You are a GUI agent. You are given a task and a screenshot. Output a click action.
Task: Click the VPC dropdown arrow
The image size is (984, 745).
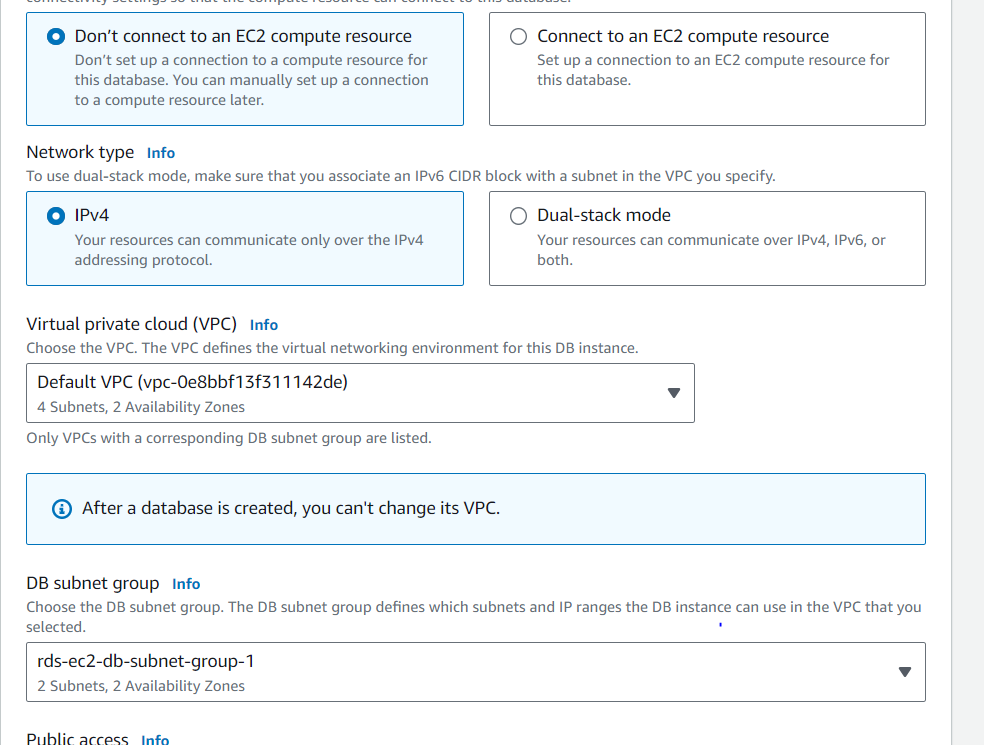pos(673,393)
